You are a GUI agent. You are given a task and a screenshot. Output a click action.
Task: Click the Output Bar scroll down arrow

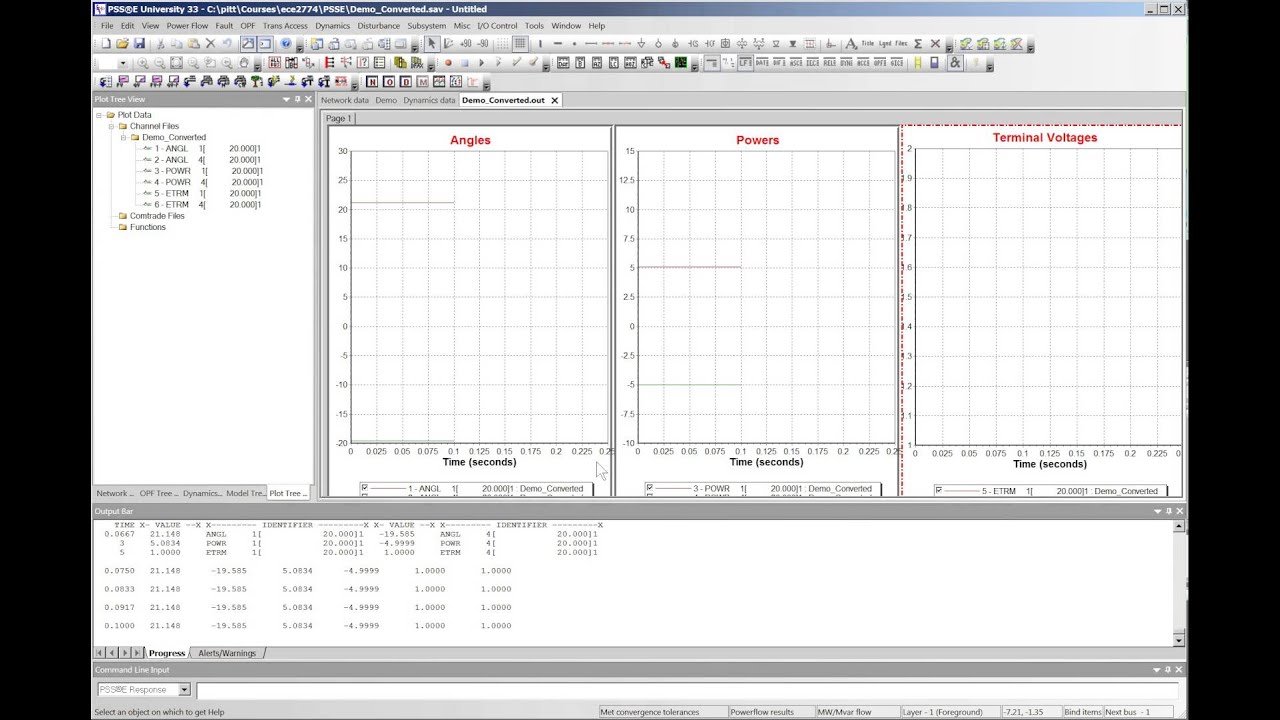1179,640
